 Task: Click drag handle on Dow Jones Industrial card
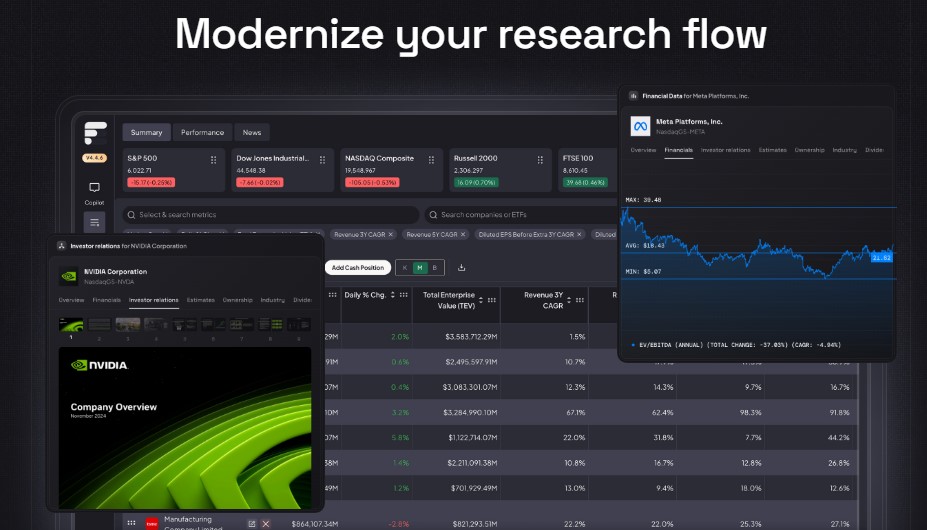click(x=322, y=160)
